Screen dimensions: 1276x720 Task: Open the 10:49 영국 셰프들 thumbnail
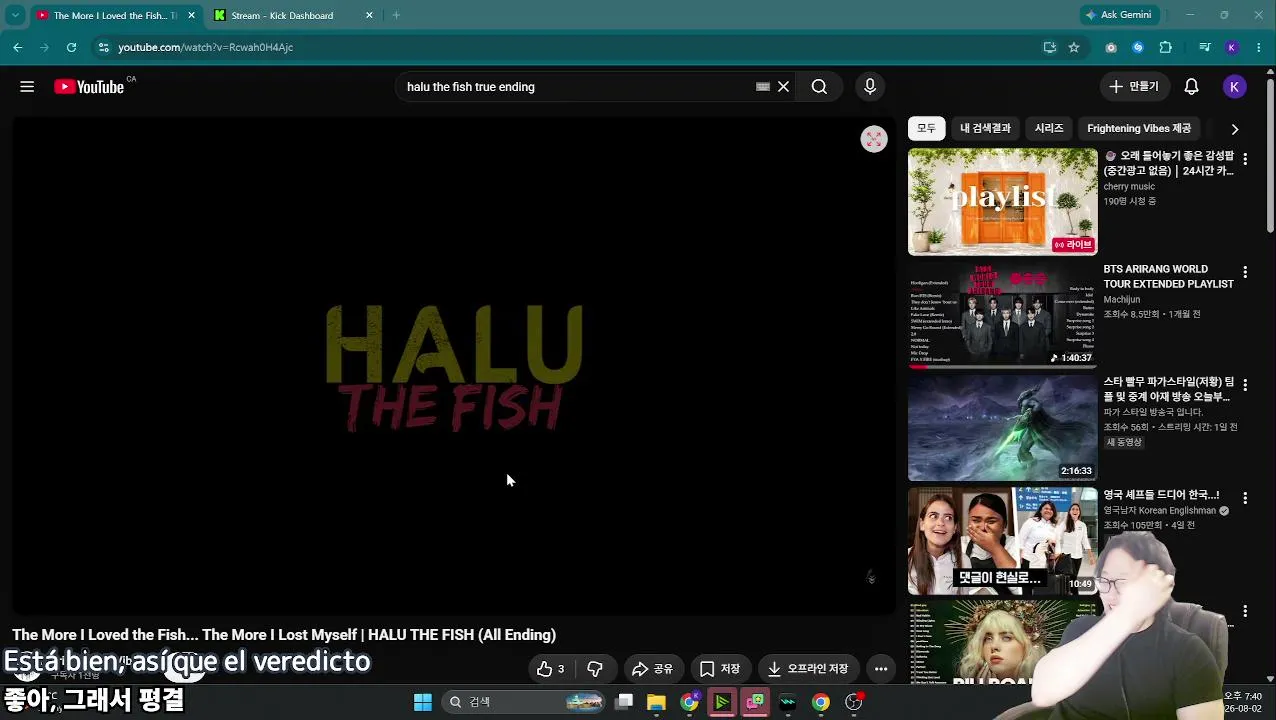pyautogui.click(x=1002, y=541)
